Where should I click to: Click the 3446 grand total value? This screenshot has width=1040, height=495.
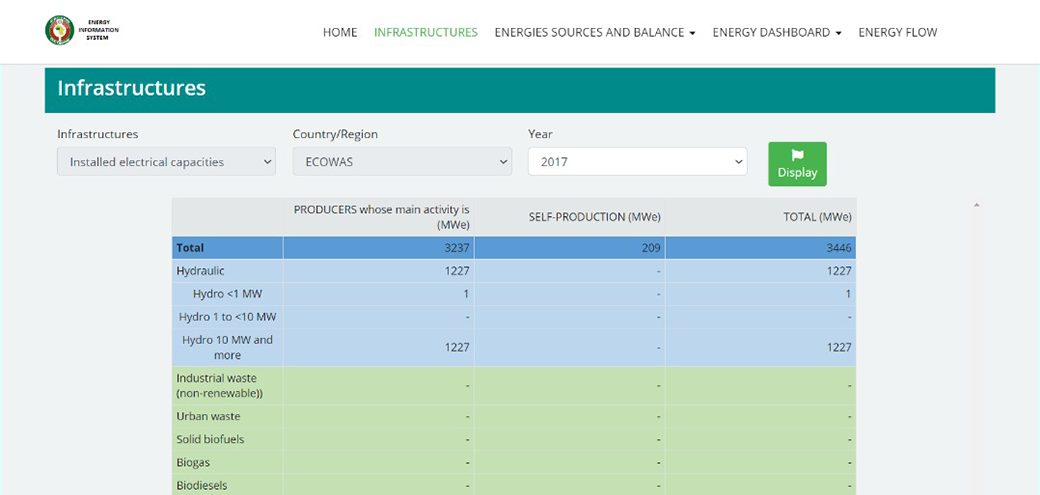click(x=840, y=248)
